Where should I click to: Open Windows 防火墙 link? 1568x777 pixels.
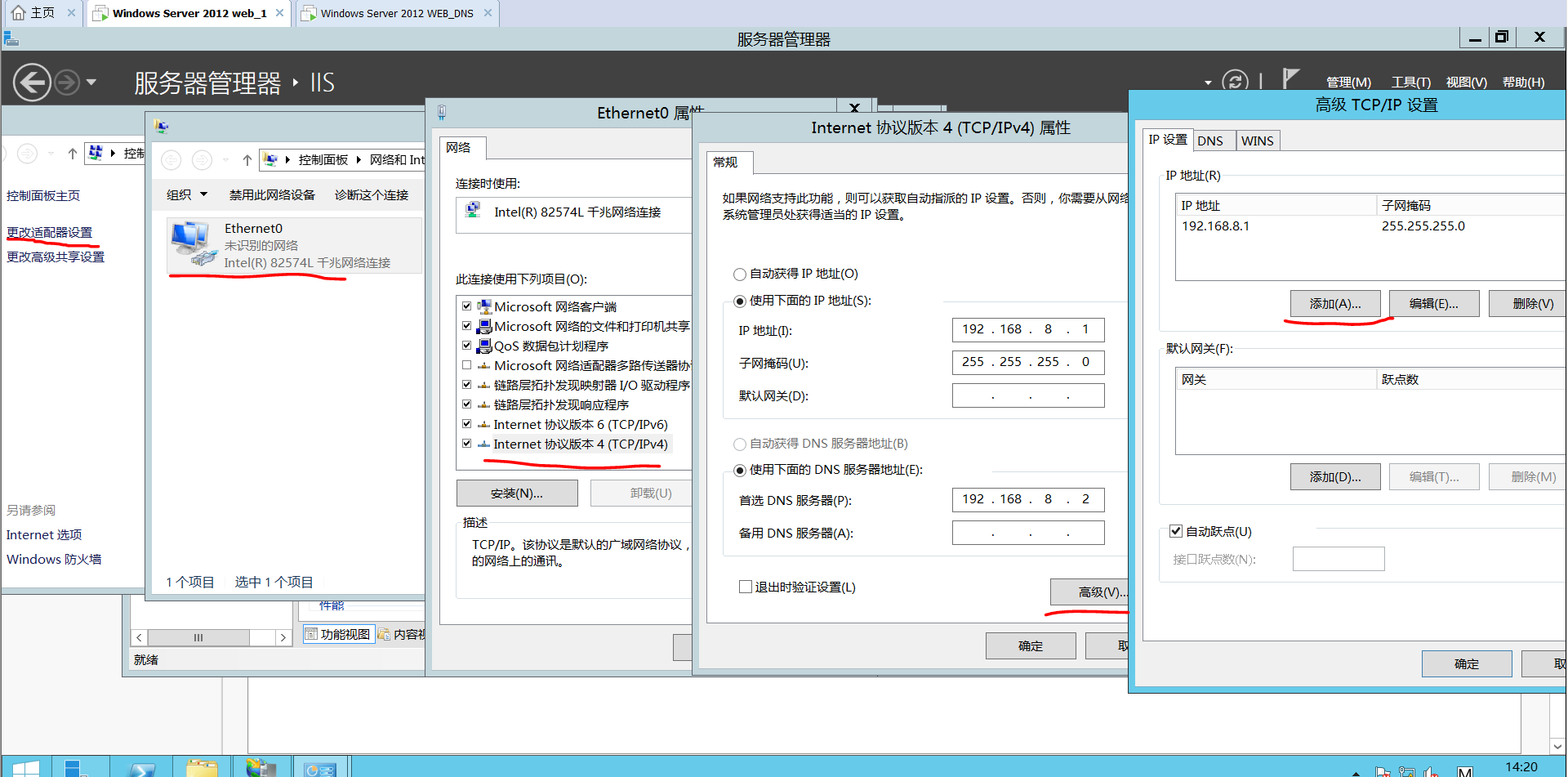tap(54, 560)
